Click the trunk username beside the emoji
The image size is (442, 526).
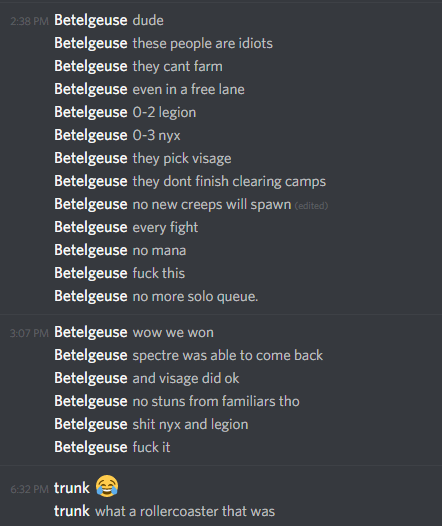[72, 488]
